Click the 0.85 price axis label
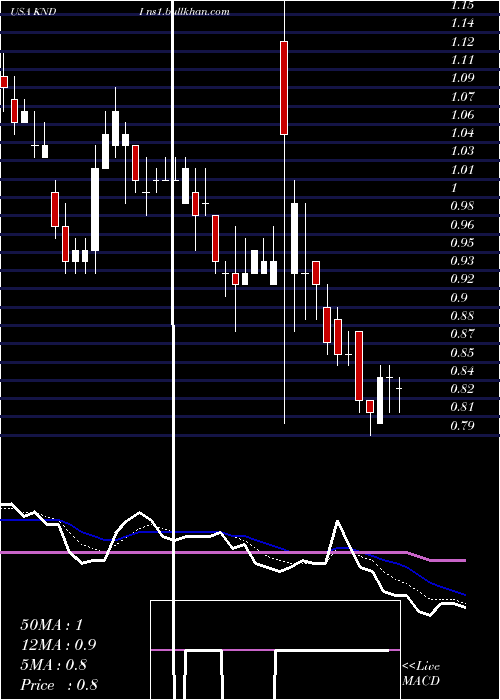 click(x=462, y=352)
